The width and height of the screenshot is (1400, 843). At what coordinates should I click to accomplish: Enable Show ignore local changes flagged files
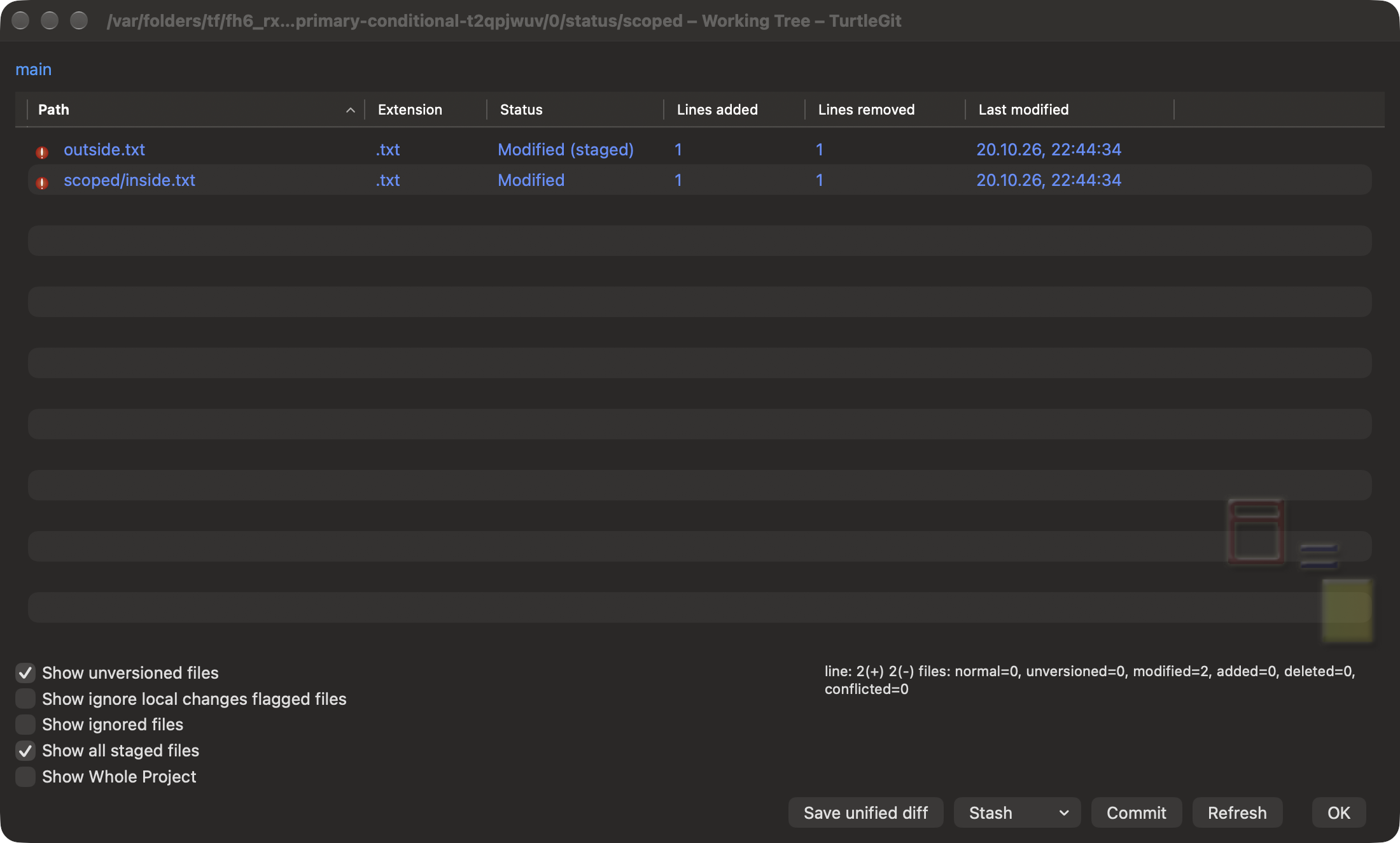(25, 698)
